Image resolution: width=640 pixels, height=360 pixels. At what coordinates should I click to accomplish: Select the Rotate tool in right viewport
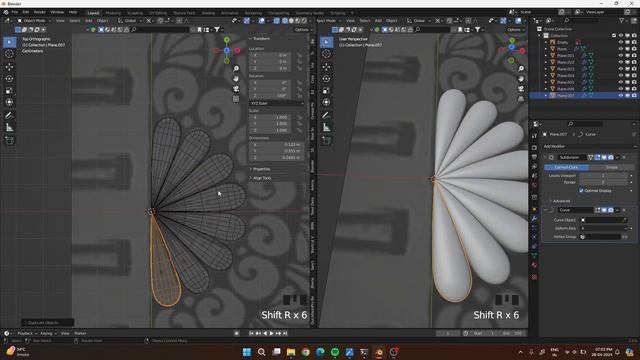326,78
